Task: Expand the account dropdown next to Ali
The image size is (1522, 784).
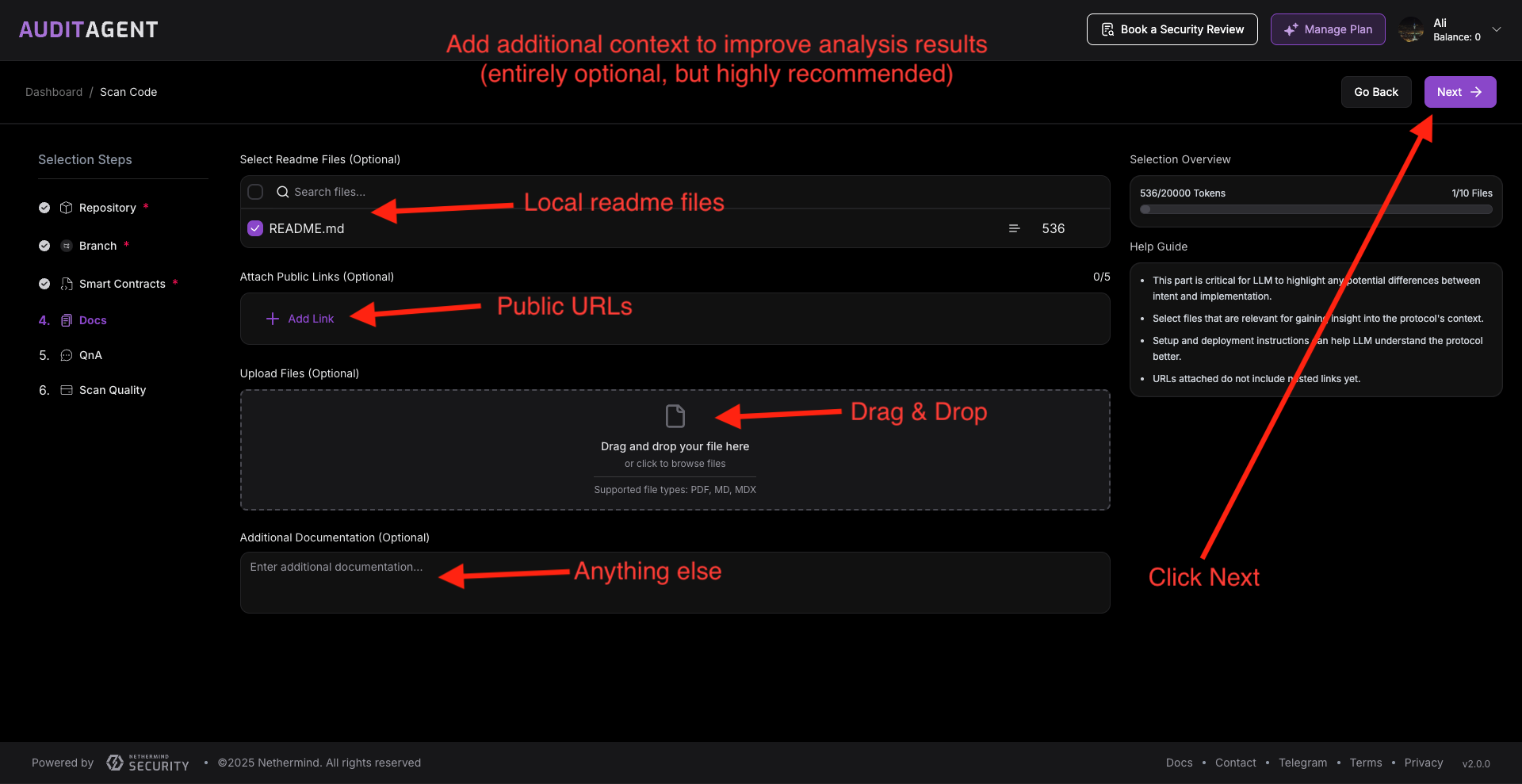Action: 1498,29
